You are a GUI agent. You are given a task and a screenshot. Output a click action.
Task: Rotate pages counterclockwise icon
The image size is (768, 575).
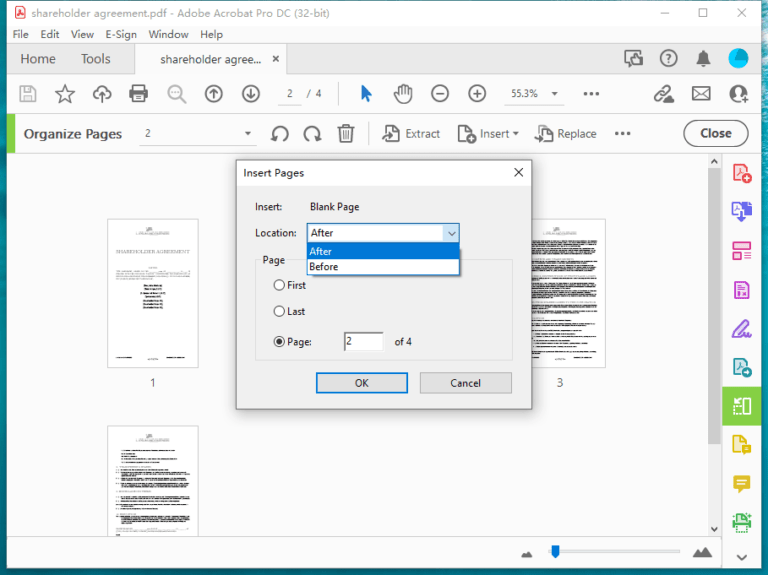click(280, 134)
